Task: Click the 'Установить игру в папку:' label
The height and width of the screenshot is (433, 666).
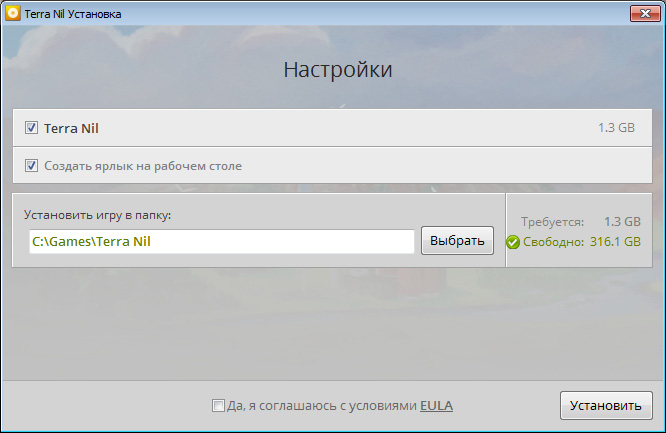Action: [97, 215]
